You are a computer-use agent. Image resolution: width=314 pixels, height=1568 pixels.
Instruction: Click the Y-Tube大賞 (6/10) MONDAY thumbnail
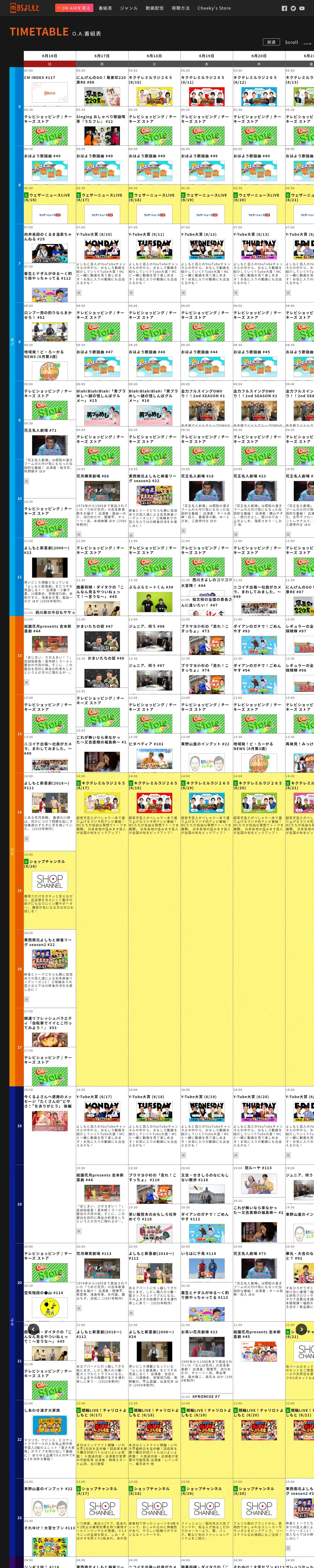pyautogui.click(x=102, y=250)
